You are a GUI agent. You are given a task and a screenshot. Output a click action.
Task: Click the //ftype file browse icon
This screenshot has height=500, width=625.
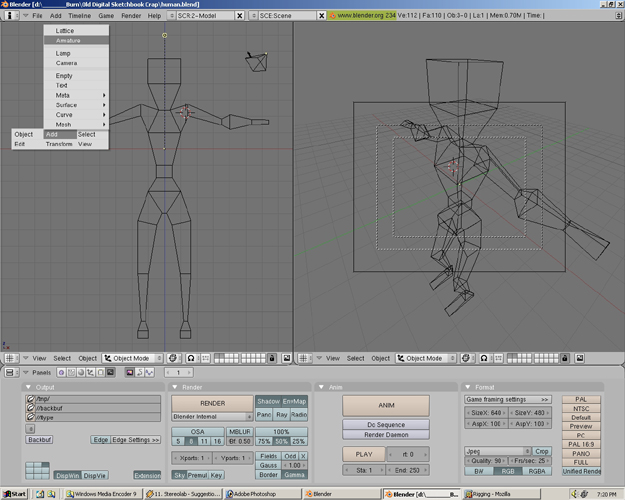[x=30, y=417]
